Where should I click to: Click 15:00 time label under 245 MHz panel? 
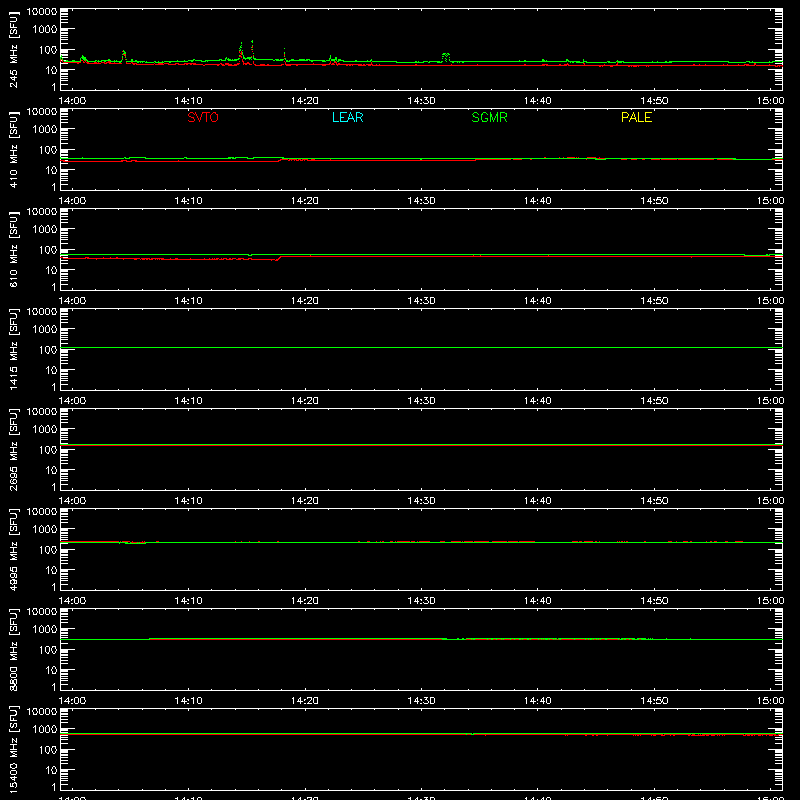pos(770,101)
